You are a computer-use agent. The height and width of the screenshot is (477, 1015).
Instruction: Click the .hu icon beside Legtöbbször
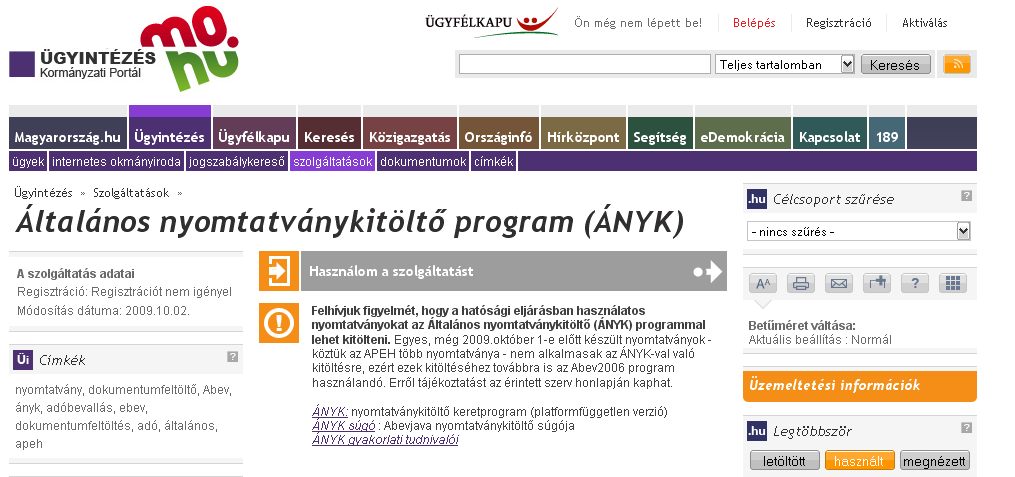point(757,430)
